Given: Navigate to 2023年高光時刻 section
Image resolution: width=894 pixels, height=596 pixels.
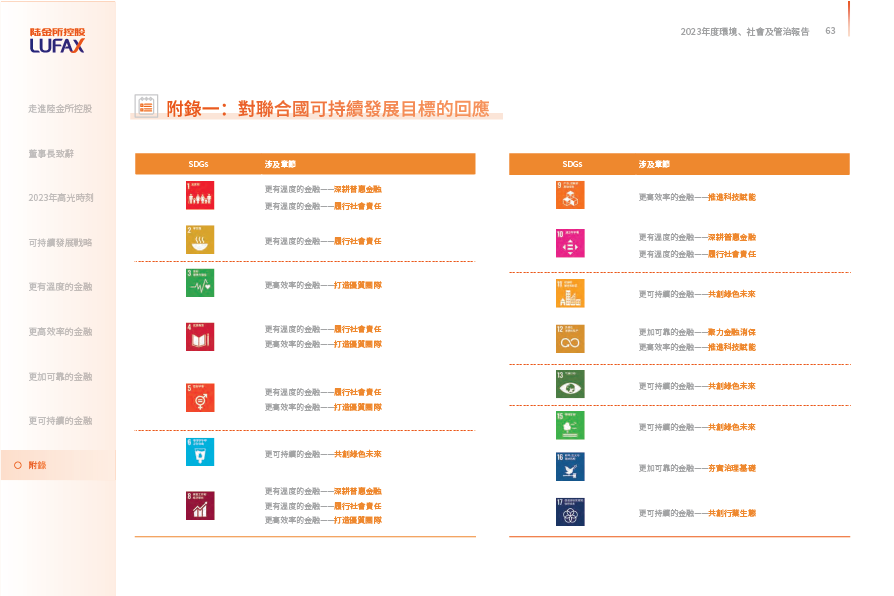Looking at the screenshot, I should point(60,198).
